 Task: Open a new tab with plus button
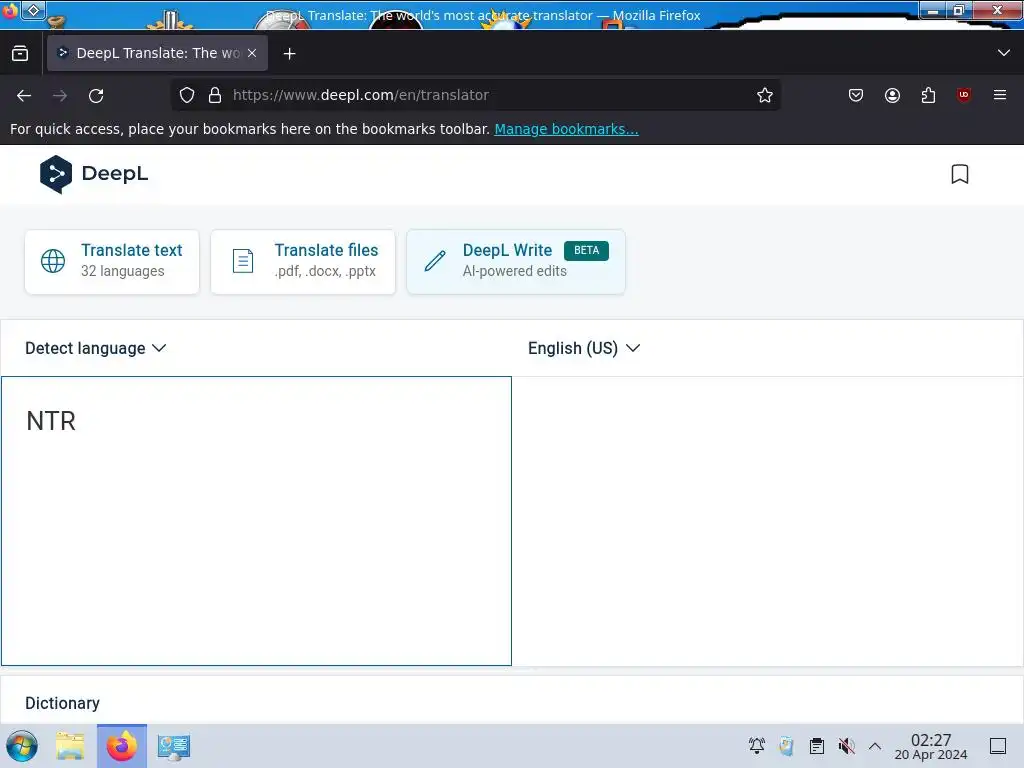coord(289,54)
